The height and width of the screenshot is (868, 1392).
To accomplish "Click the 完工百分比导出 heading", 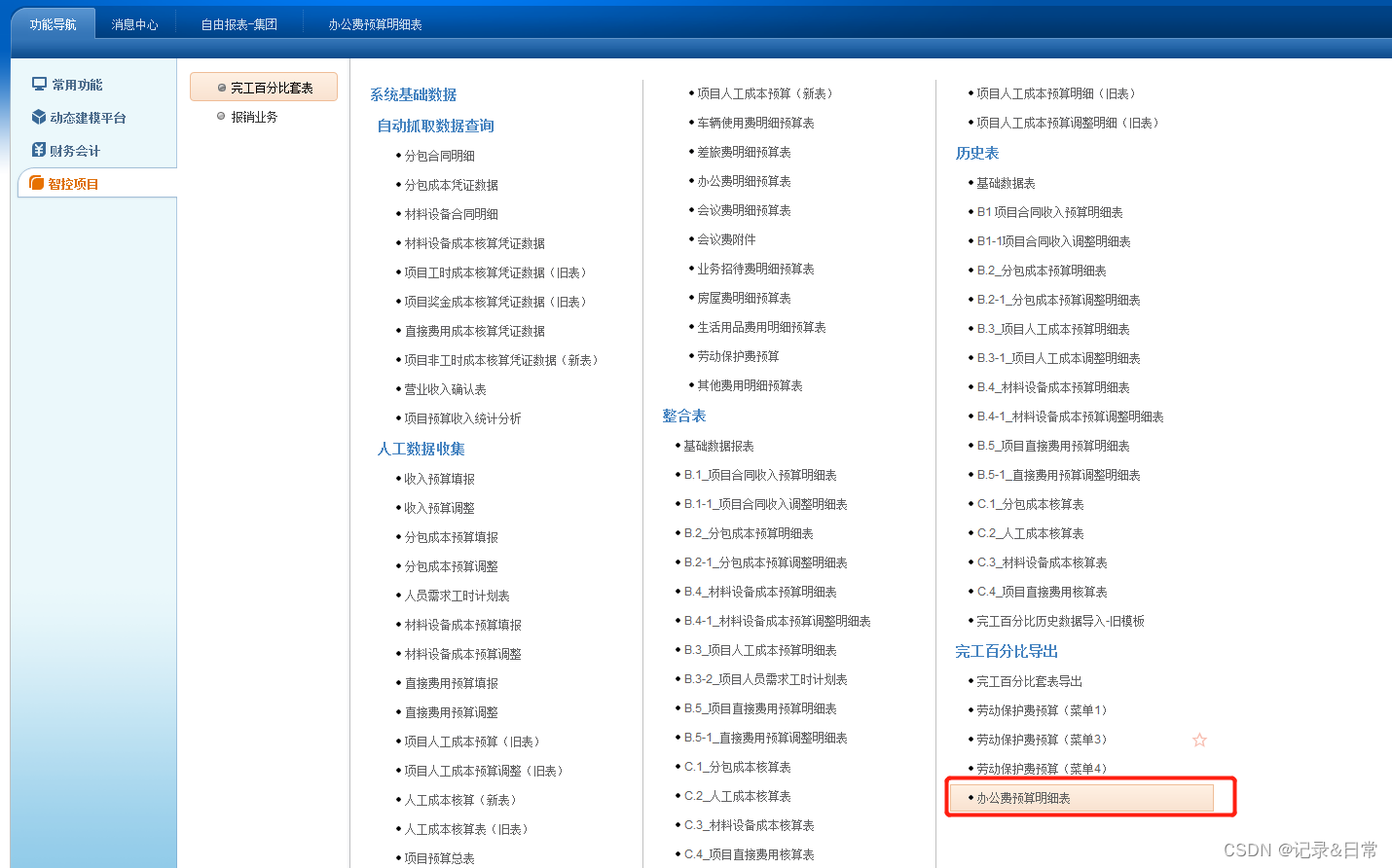I will click(1007, 651).
